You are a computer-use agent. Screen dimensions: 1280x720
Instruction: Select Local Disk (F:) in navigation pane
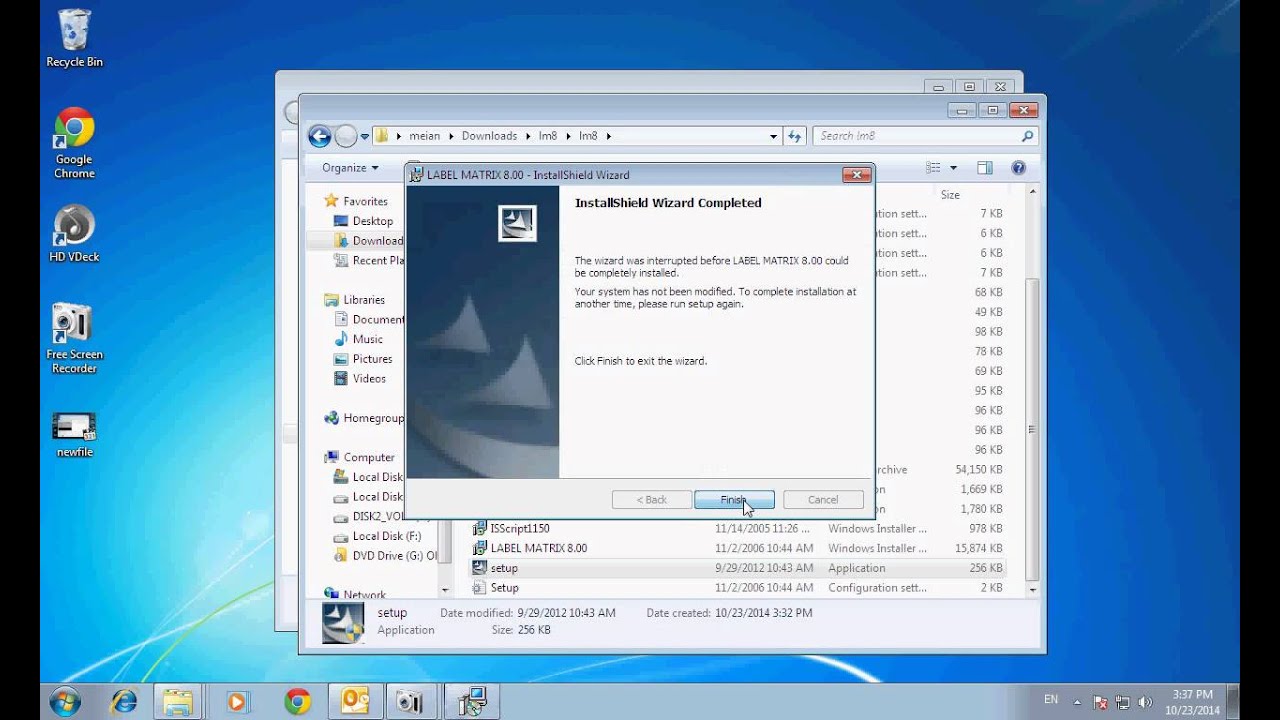377,536
